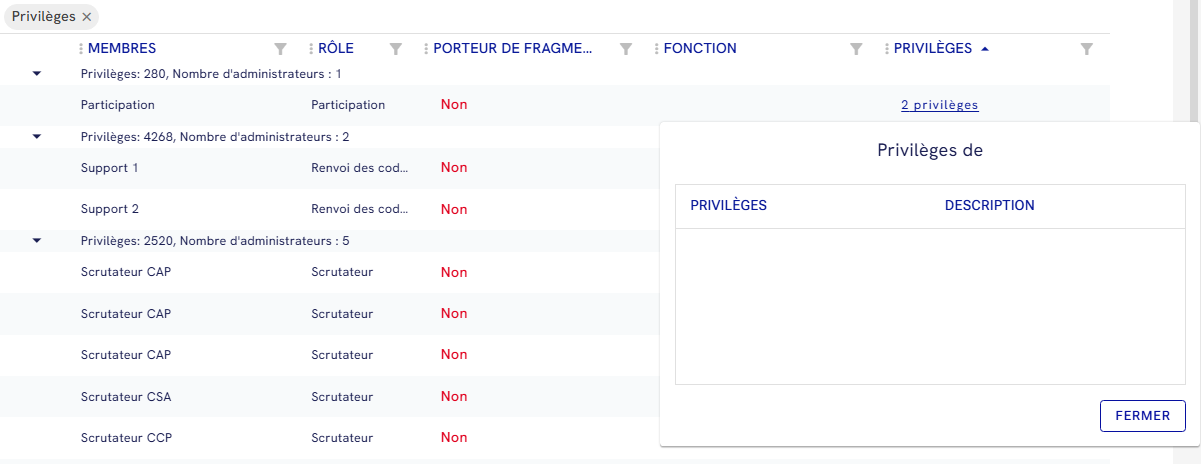Collapse the Privilèges: 4268 group

click(37, 136)
